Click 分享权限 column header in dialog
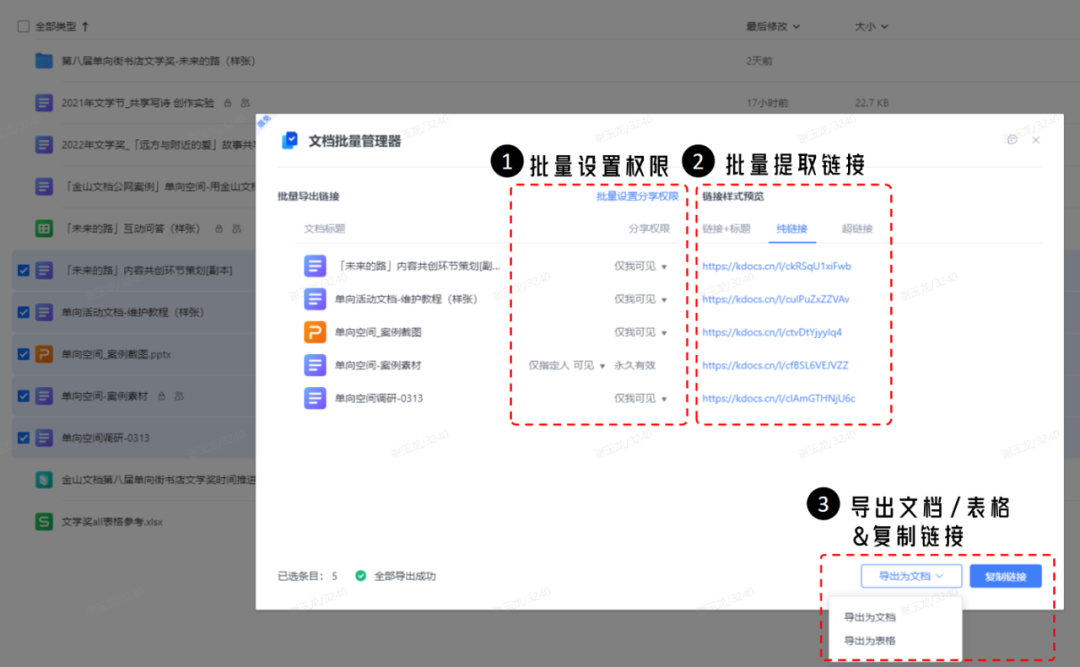Viewport: 1080px width, 667px height. 649,229
